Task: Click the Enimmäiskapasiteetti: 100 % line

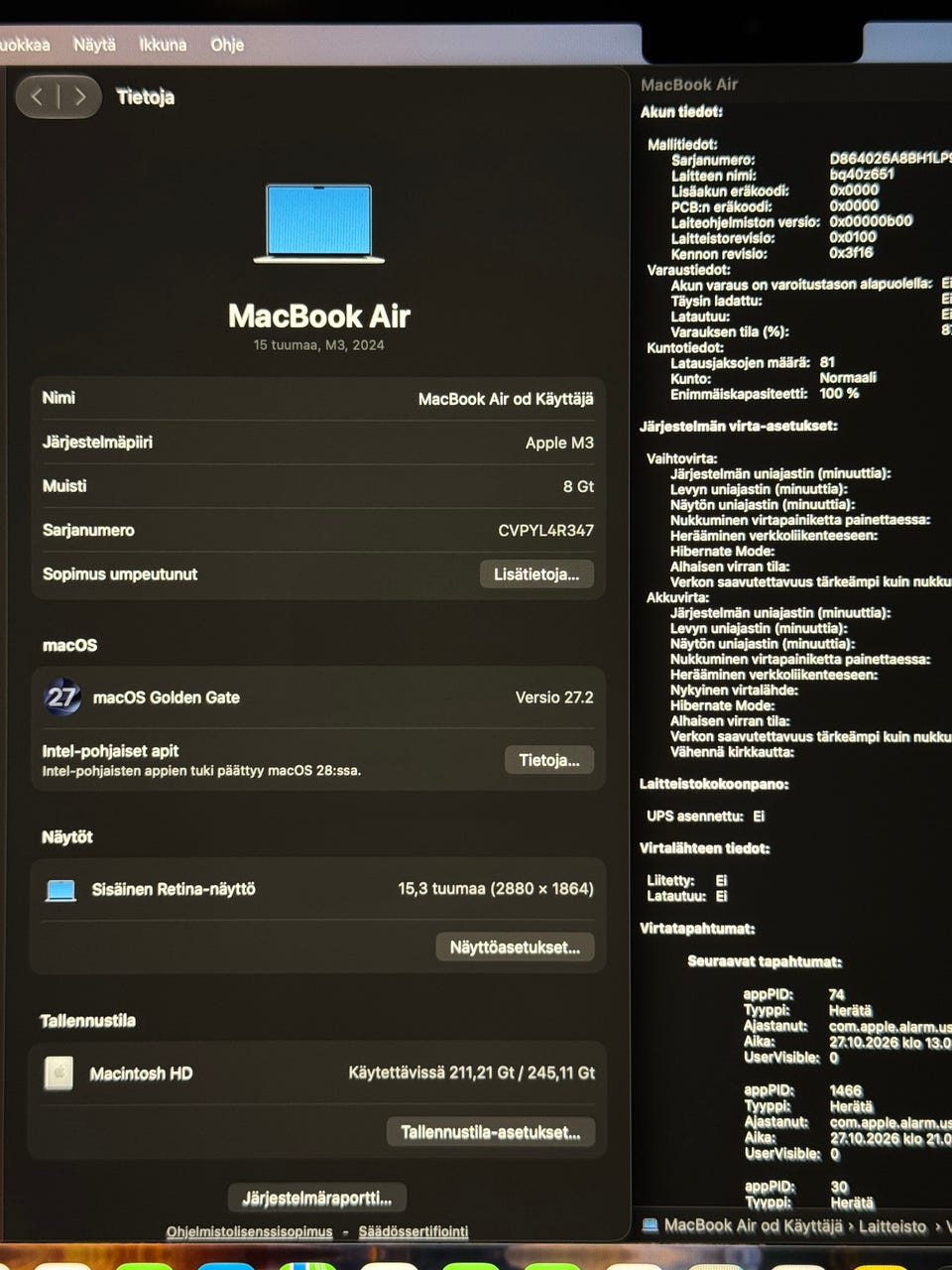Action: point(765,394)
